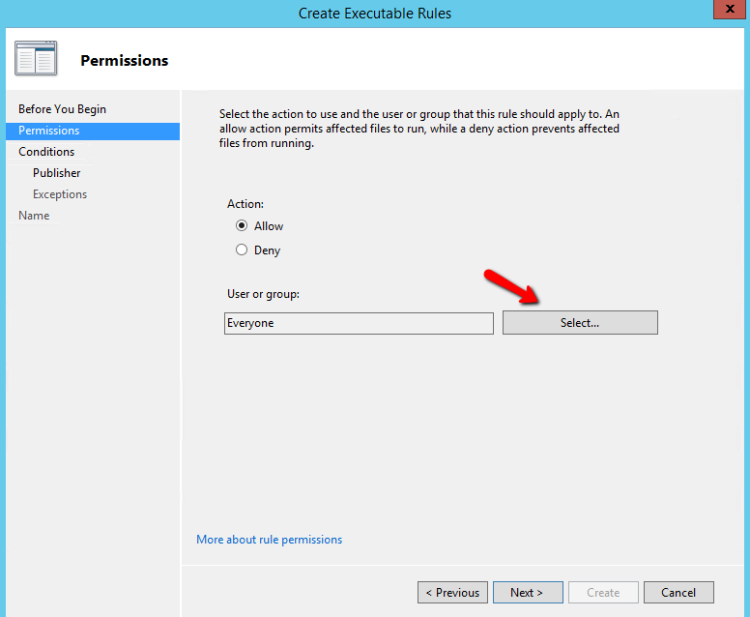Image resolution: width=750 pixels, height=617 pixels.
Task: Click the < Previous button
Action: coord(452,592)
